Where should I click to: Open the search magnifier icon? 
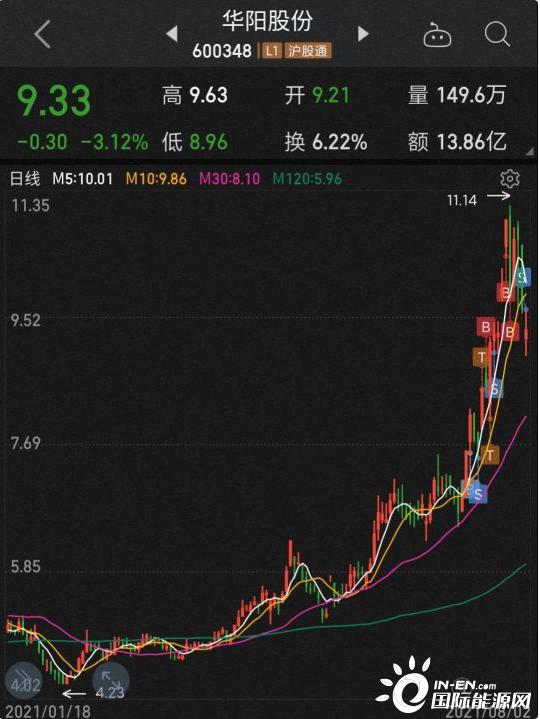click(x=497, y=33)
